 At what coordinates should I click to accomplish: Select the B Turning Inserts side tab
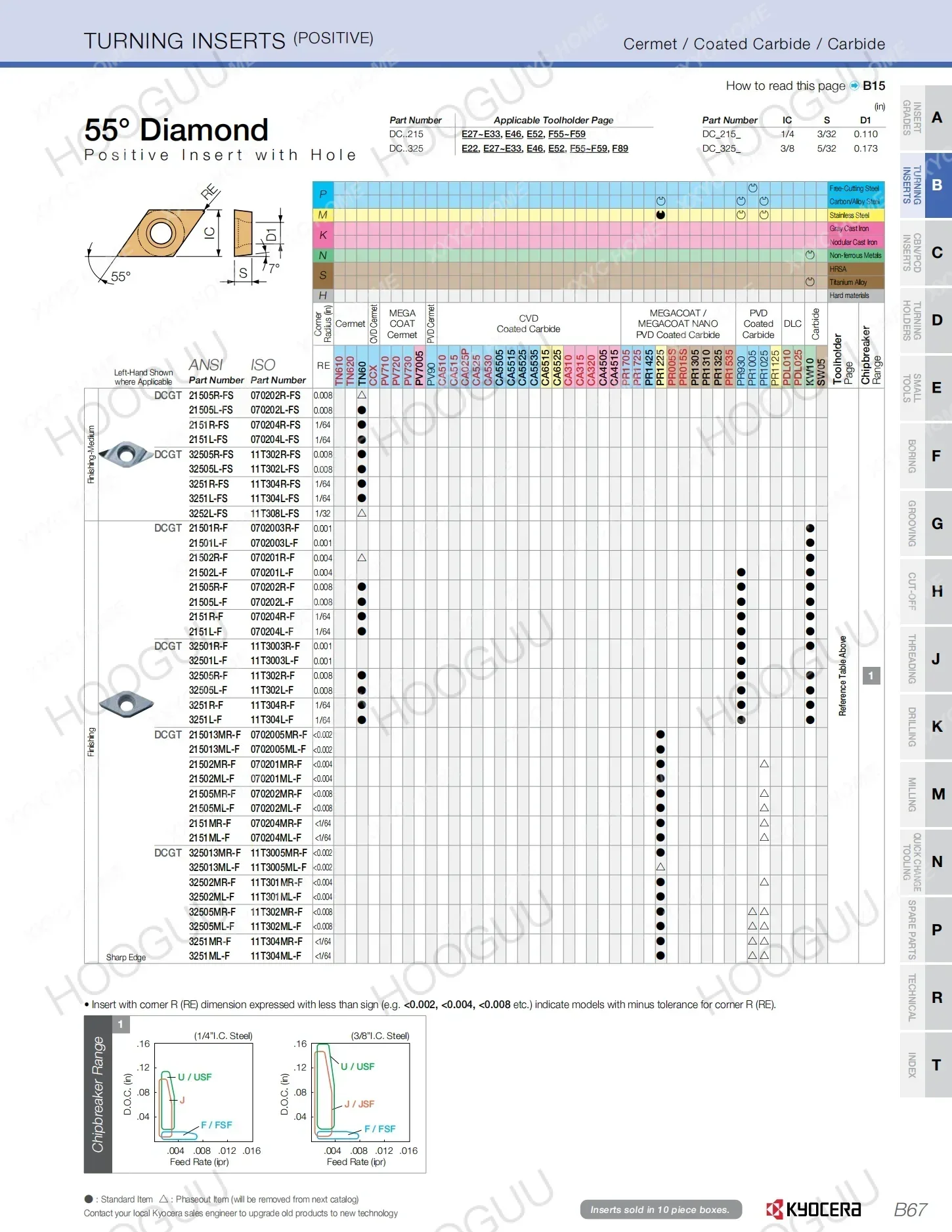tap(925, 186)
